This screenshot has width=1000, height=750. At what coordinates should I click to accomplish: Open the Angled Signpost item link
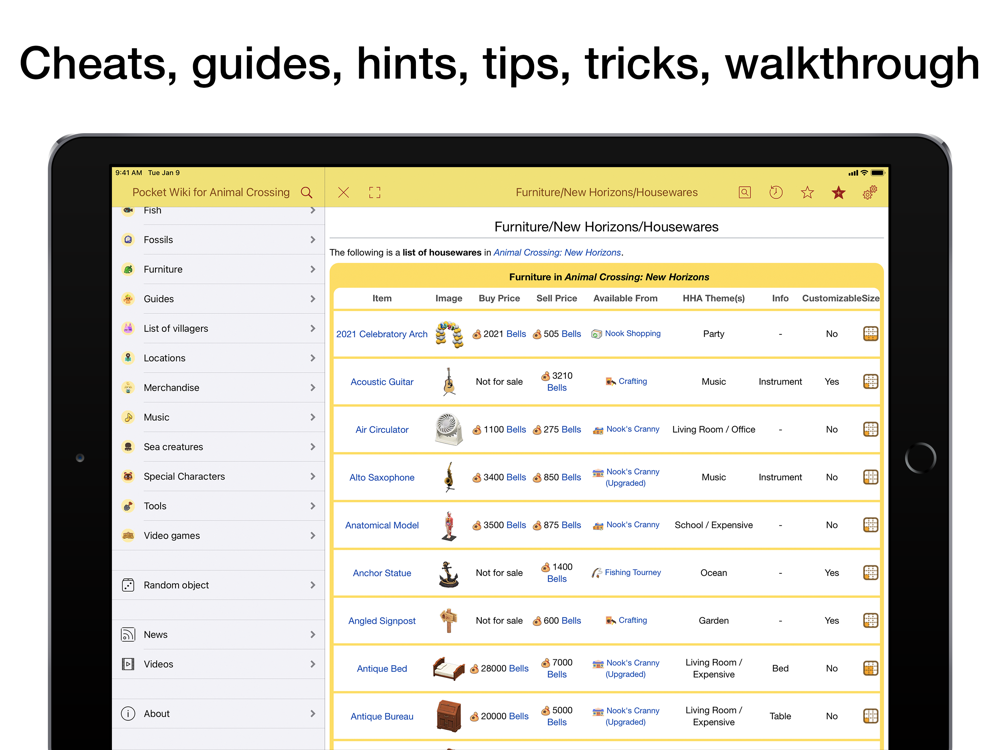(x=382, y=621)
